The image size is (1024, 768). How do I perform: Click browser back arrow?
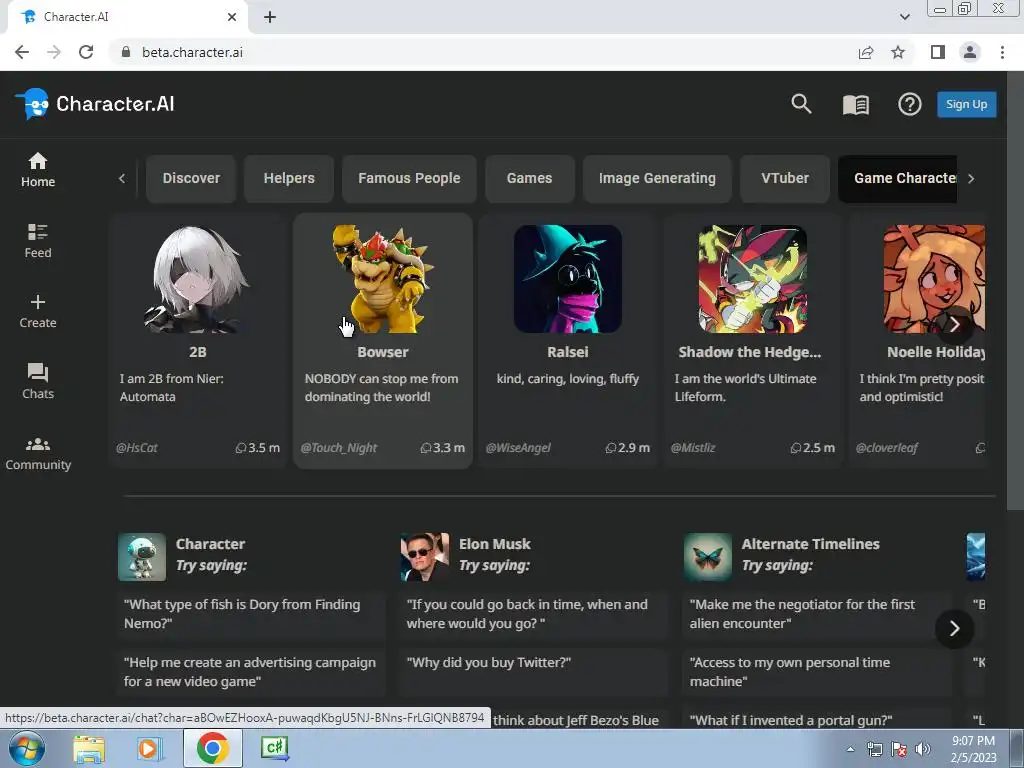pyautogui.click(x=22, y=52)
